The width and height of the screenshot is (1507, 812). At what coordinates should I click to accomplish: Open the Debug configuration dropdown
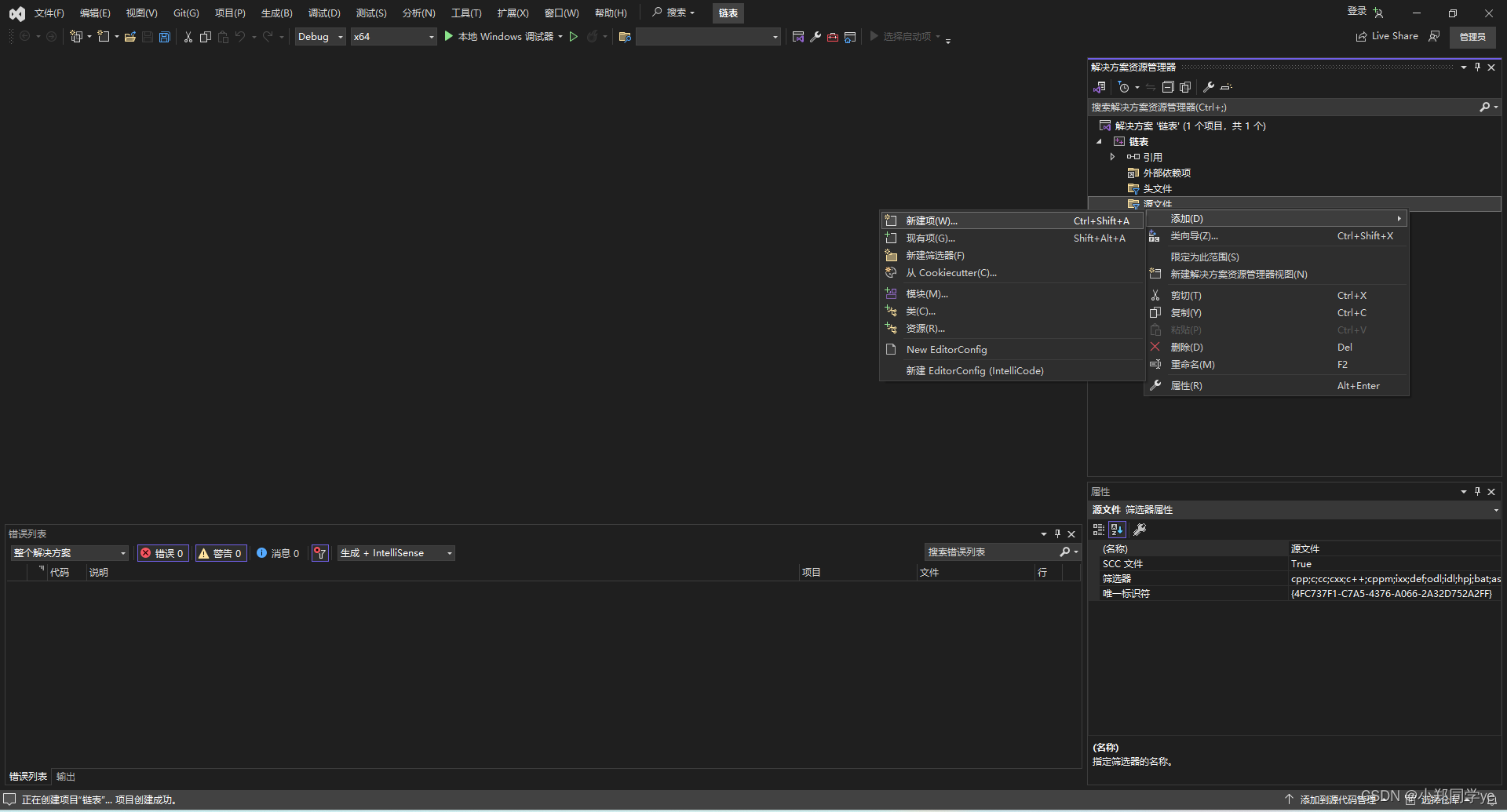point(319,36)
